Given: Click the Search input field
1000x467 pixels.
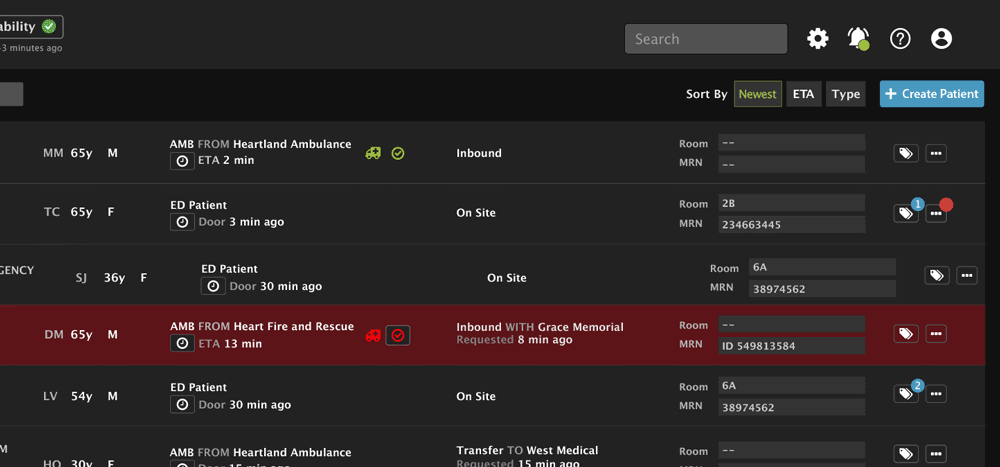Looking at the screenshot, I should (x=706, y=39).
